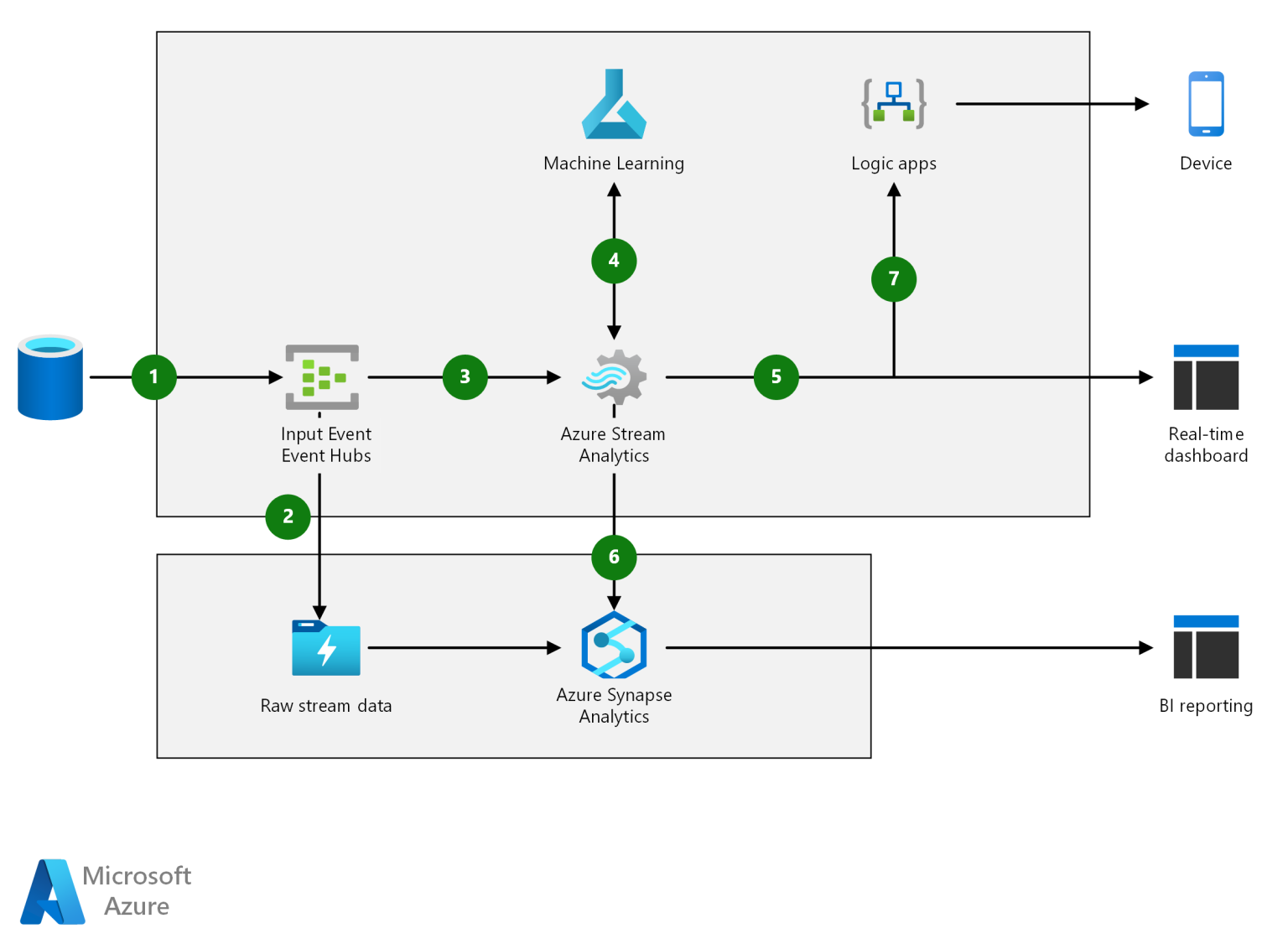The height and width of the screenshot is (944, 1288).
Task: Click step 7 circle below Logic apps
Action: (894, 279)
